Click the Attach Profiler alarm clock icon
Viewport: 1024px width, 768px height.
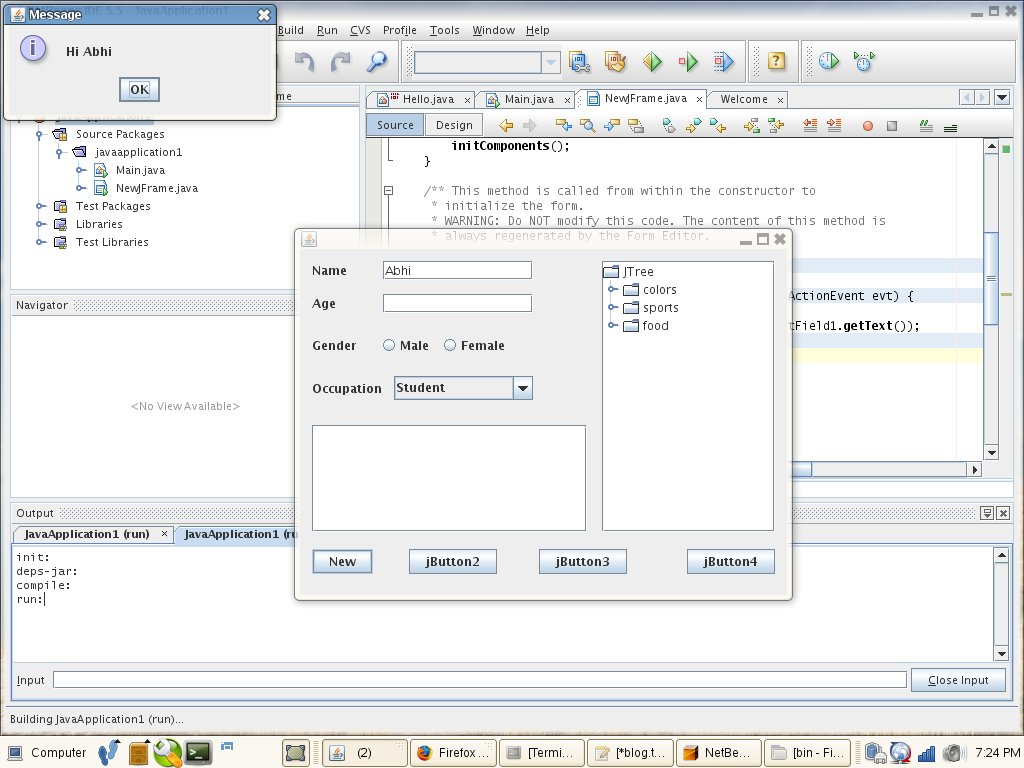click(x=864, y=61)
